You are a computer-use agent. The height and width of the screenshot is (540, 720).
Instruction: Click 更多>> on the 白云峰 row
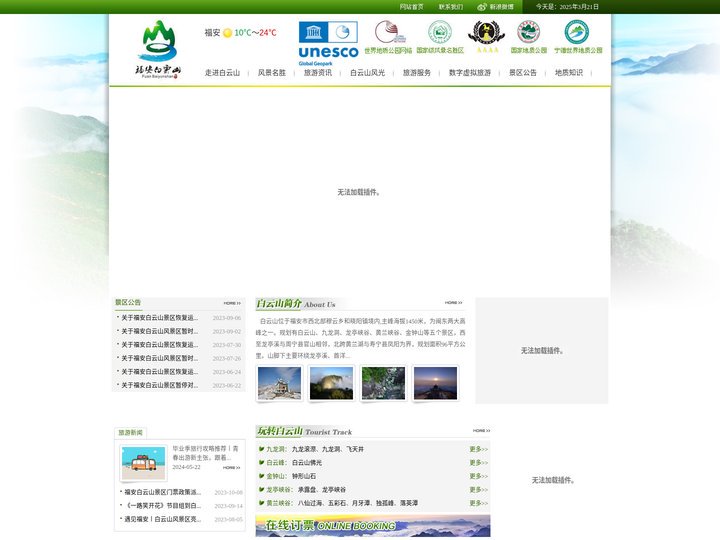tap(478, 462)
